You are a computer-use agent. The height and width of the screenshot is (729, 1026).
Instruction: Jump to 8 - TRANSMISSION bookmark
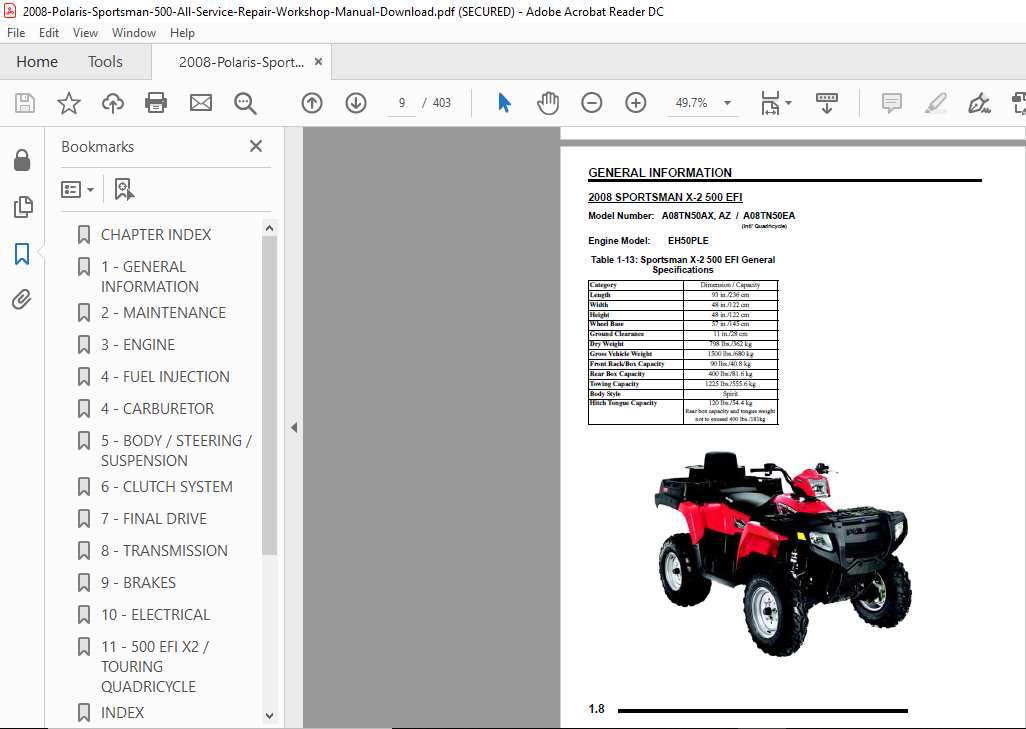164,551
